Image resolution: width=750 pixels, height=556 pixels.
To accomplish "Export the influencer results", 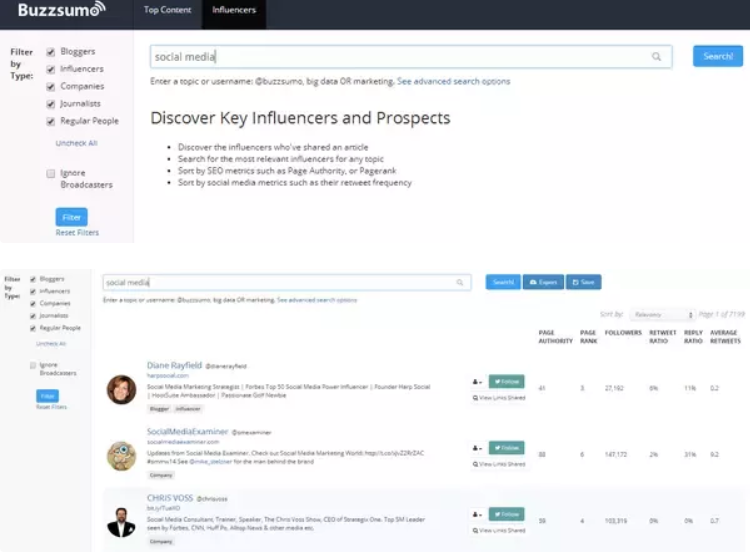I will (543, 282).
